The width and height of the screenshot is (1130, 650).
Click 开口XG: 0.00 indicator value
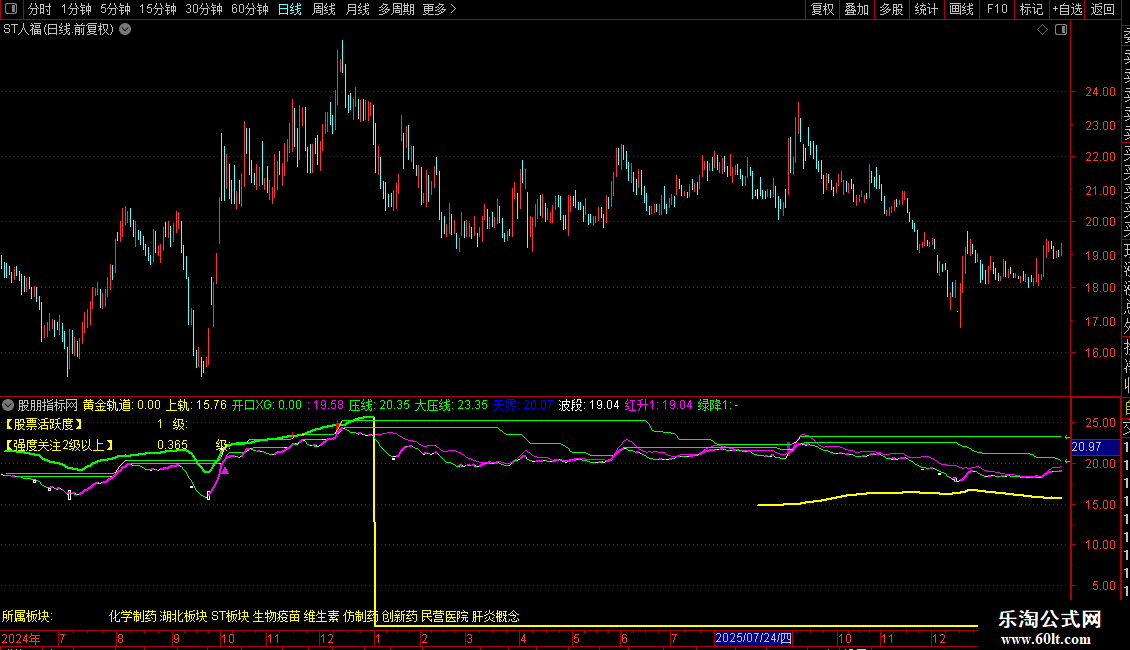pos(267,406)
